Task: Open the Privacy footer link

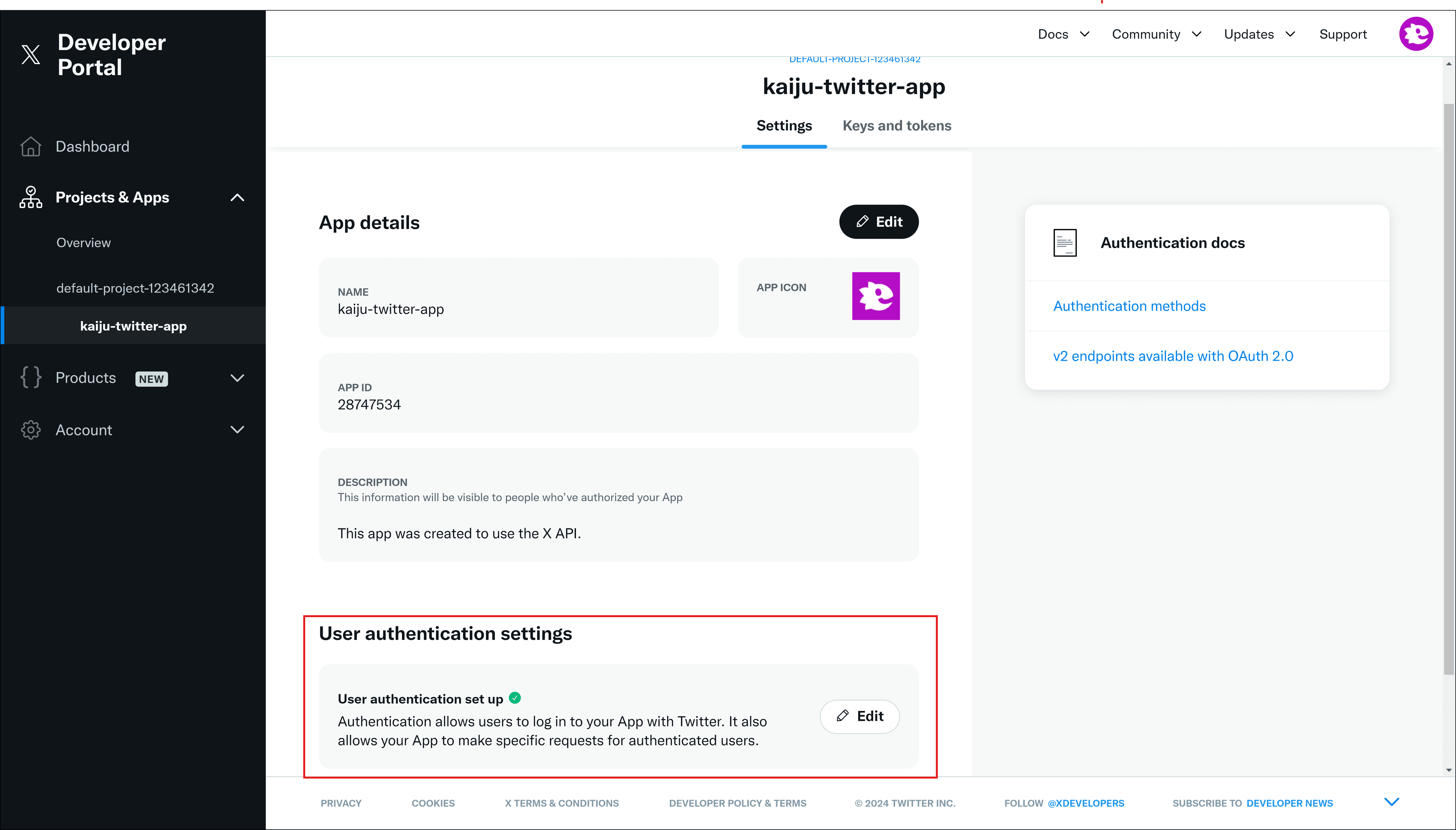Action: pyautogui.click(x=340, y=803)
